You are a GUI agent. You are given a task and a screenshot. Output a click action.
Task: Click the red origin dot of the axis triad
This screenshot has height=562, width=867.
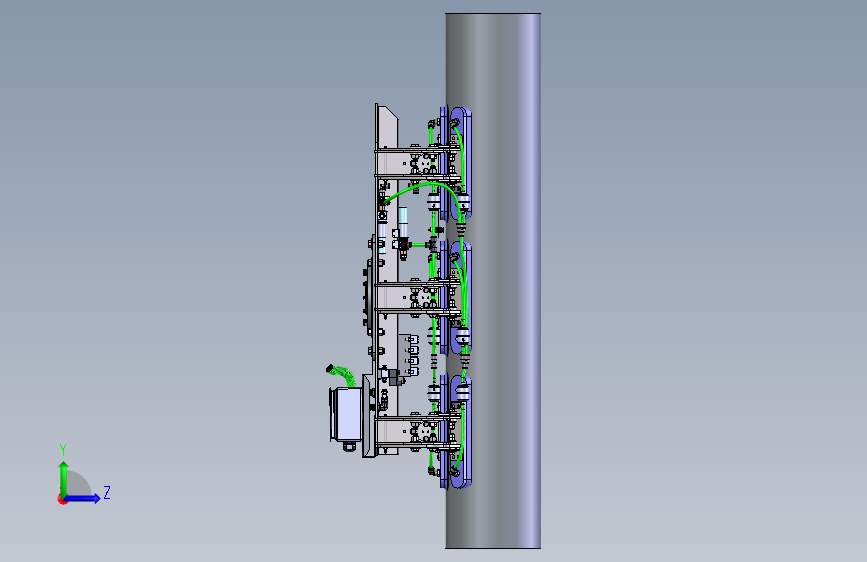pos(61,499)
